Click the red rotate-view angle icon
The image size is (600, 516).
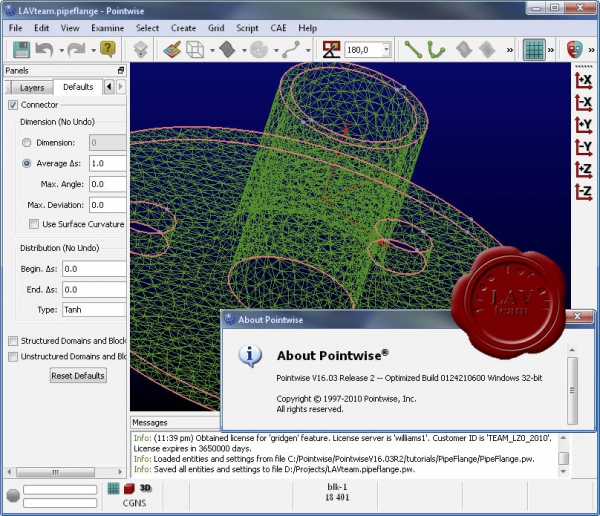331,50
